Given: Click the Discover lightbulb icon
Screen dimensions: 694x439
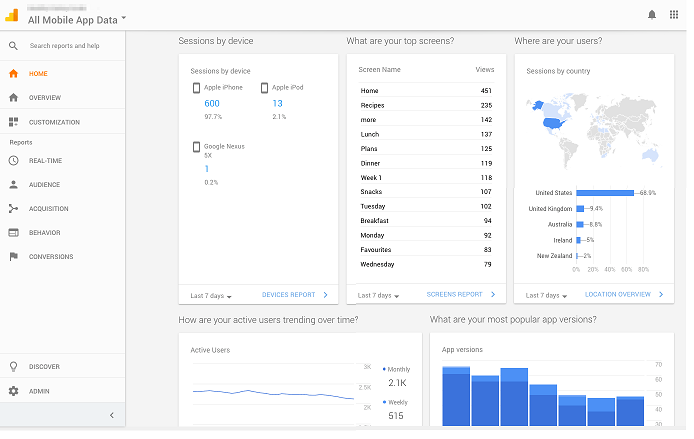Looking at the screenshot, I should (x=13, y=367).
